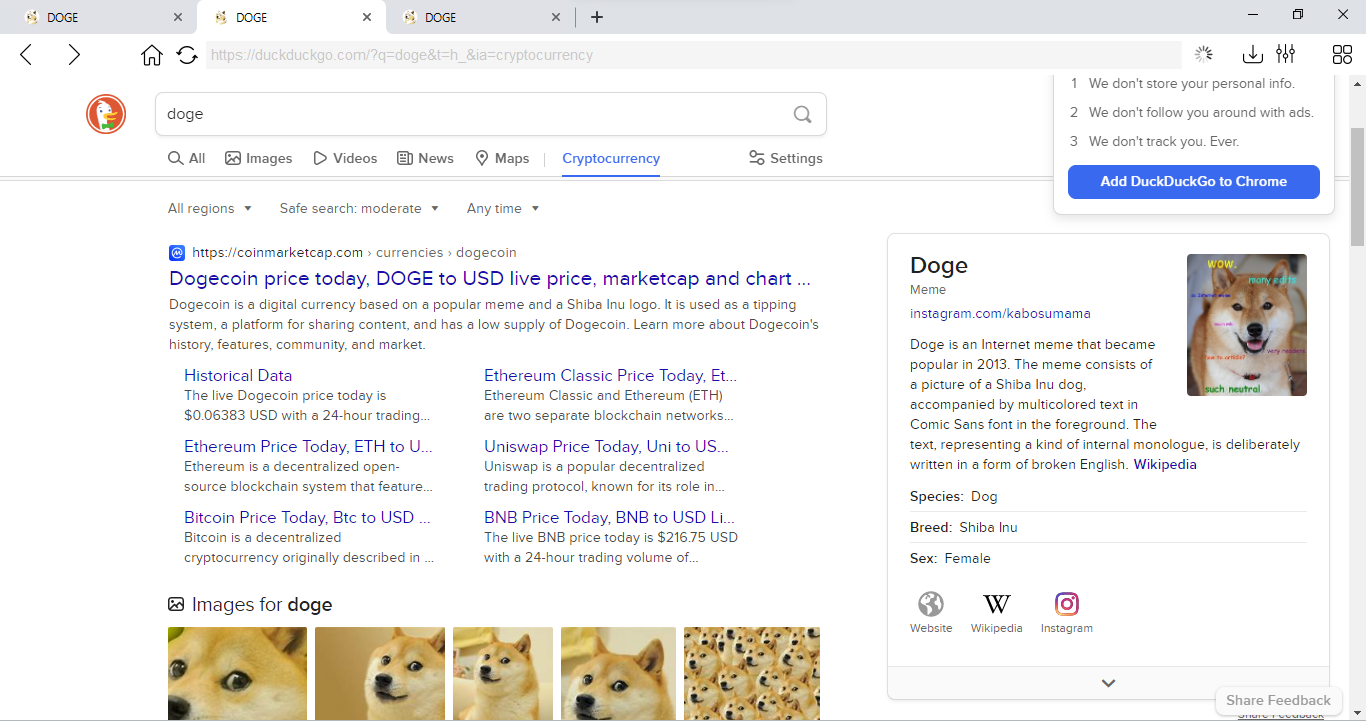1366x721 pixels.
Task: Click the search magnifier button
Action: [802, 114]
